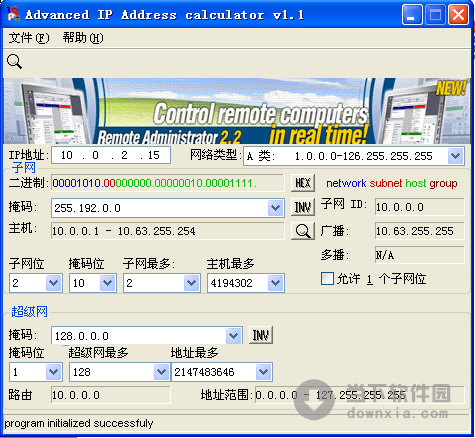The height and width of the screenshot is (438, 475).
Task: Expand the 网络类型 dropdown
Action: tap(455, 156)
